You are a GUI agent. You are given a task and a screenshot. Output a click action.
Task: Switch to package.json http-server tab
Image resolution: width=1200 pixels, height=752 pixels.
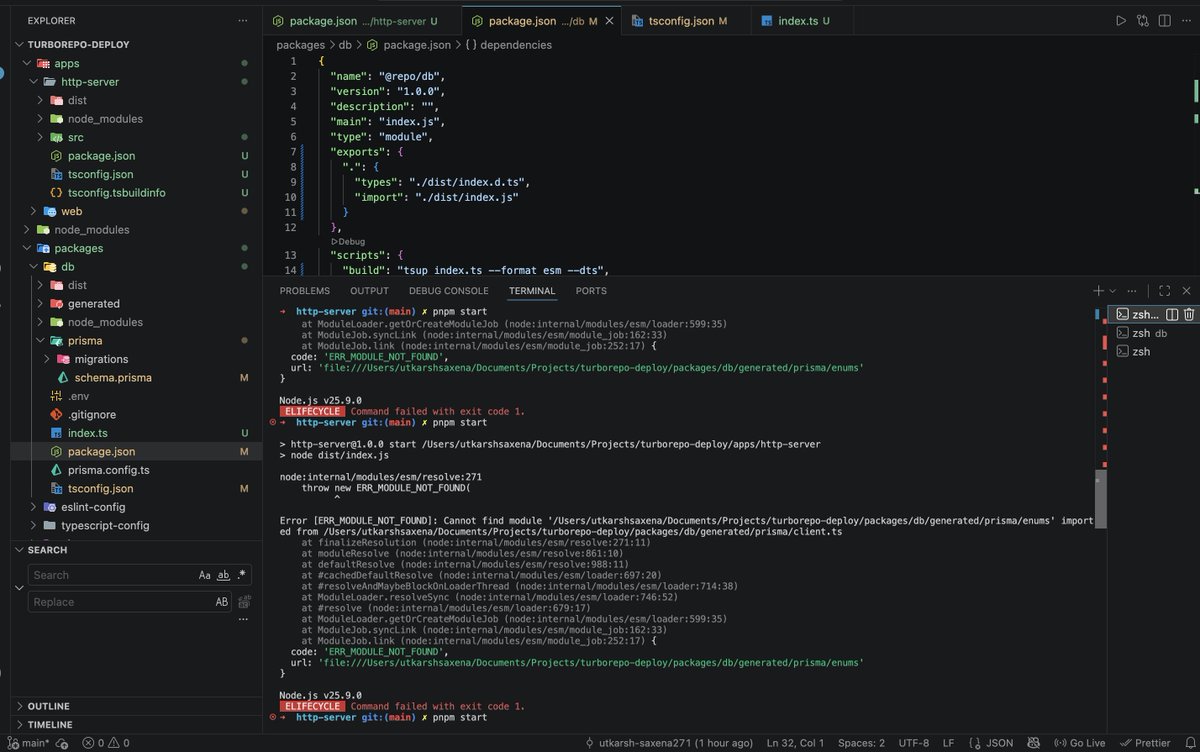pyautogui.click(x=362, y=20)
